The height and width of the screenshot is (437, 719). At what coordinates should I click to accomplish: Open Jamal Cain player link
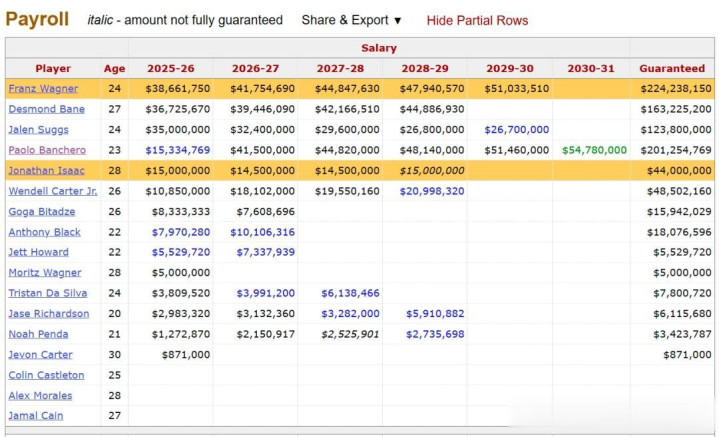coord(36,415)
